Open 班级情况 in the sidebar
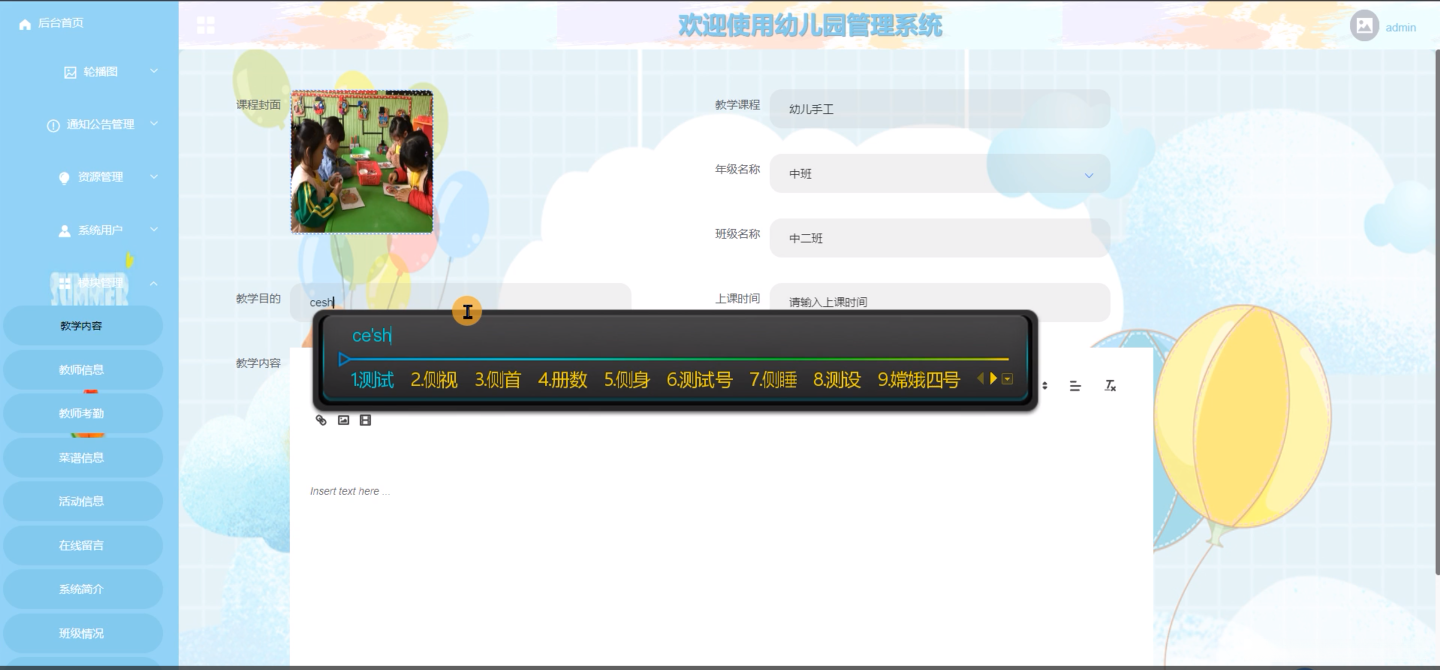Viewport: 1440px width, 670px height. 81,634
